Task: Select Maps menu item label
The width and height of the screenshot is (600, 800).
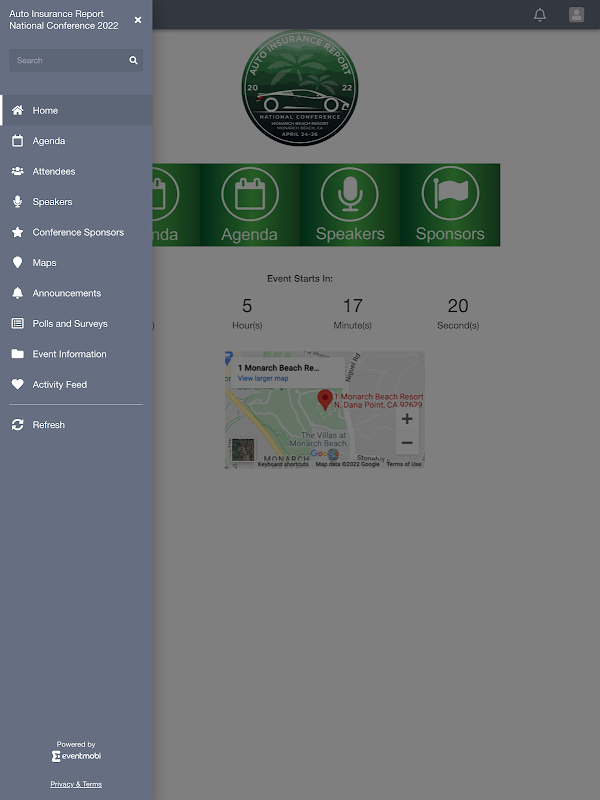Action: click(44, 263)
